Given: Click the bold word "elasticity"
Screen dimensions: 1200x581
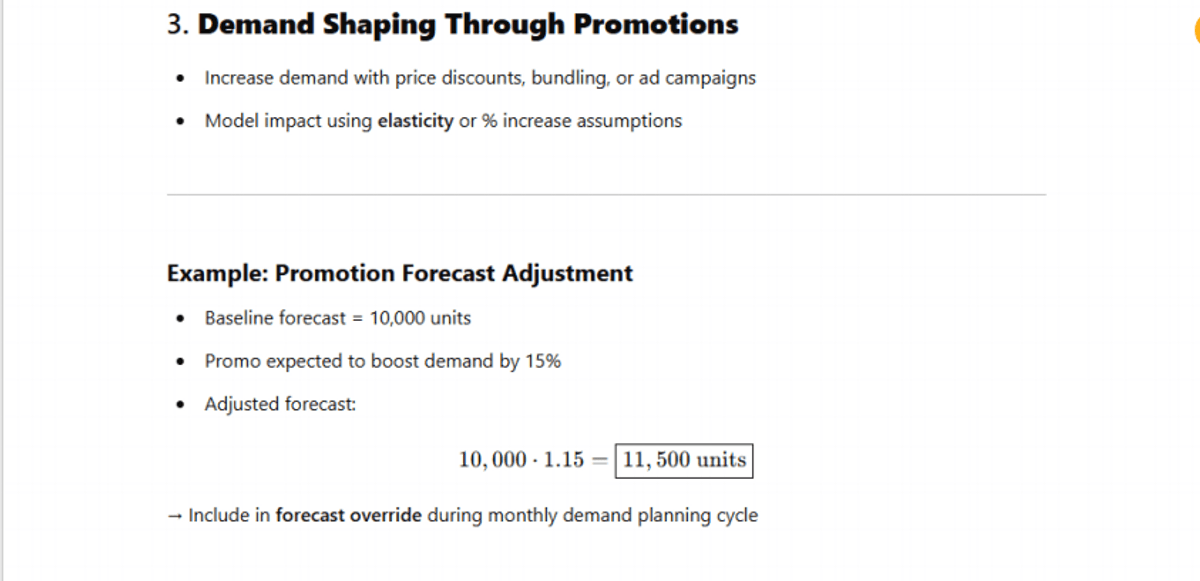Looking at the screenshot, I should click(x=415, y=121).
